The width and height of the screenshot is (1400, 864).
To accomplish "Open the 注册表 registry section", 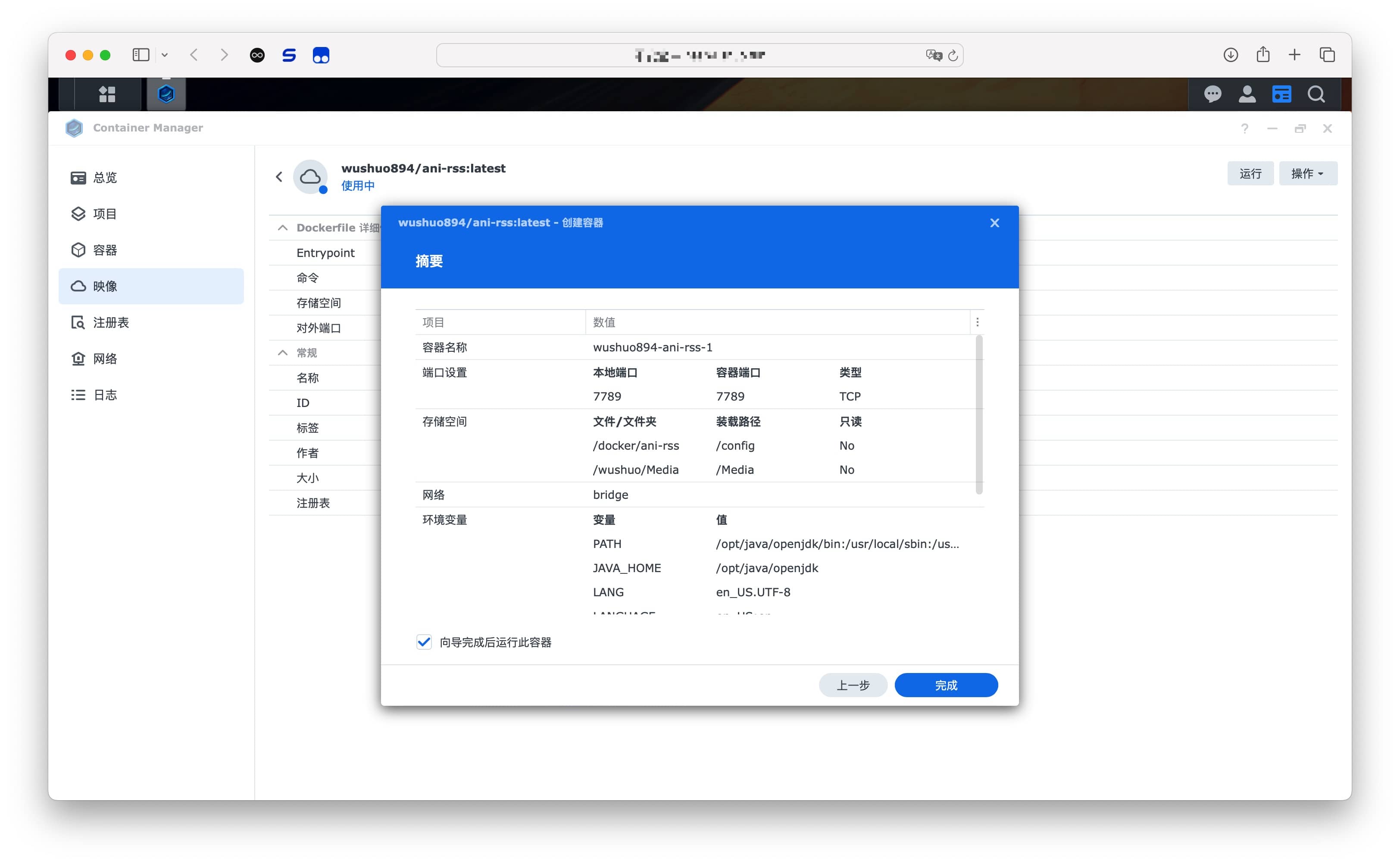I will click(151, 323).
